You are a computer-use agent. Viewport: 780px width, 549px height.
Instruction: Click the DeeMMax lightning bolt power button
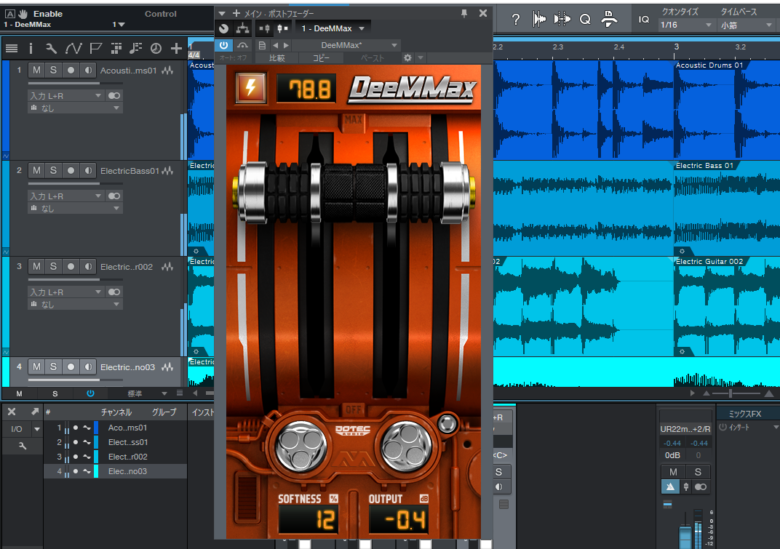tap(251, 89)
